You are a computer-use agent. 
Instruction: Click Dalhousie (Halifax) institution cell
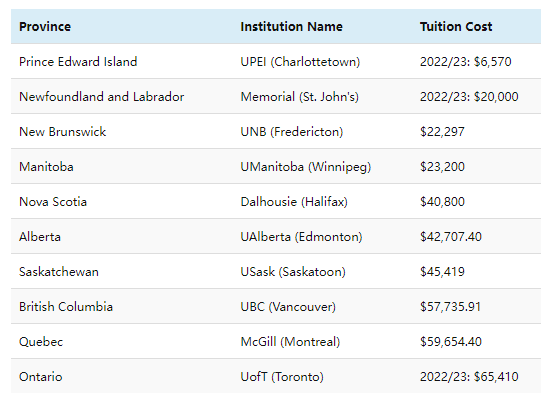(294, 202)
